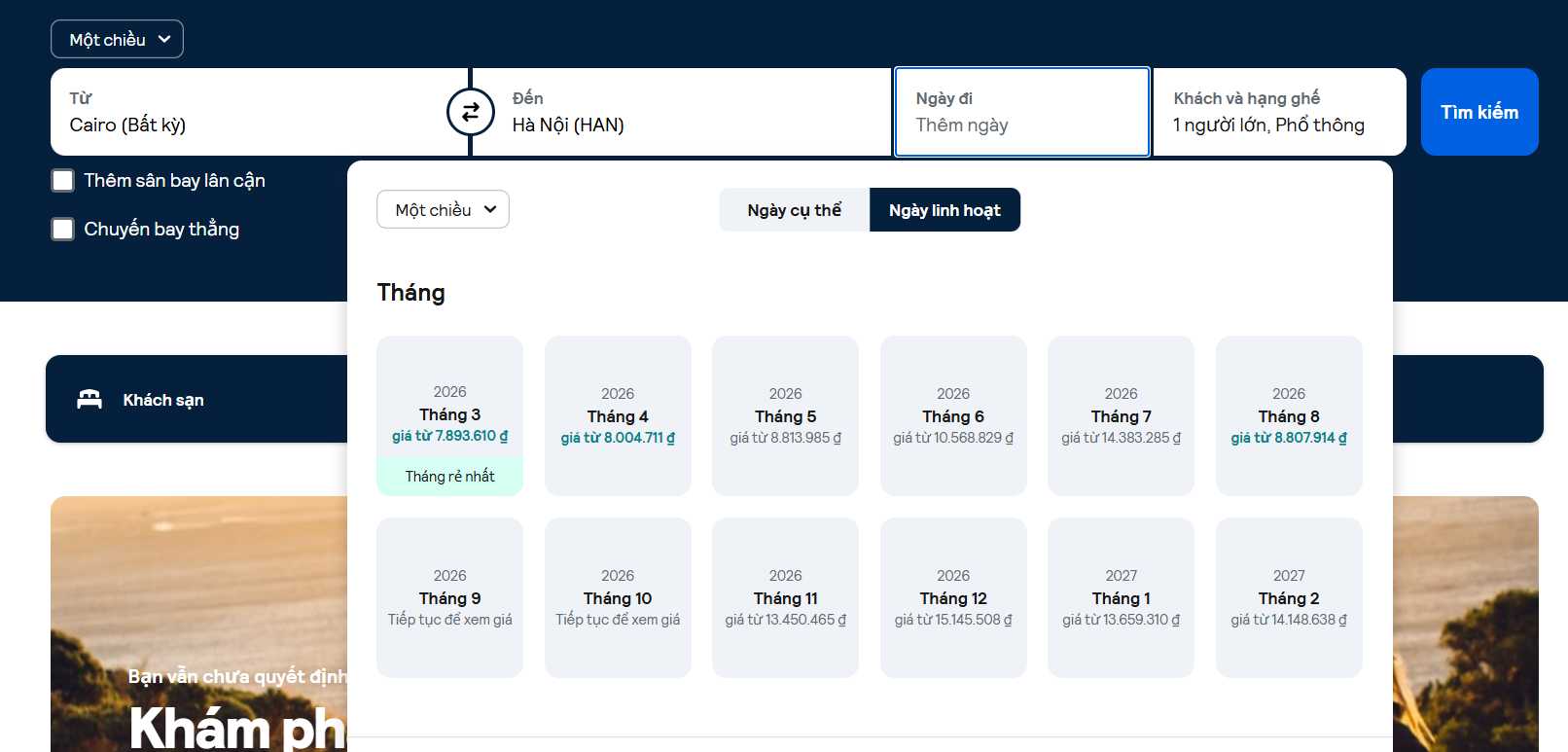Select the Ngày linh hoạt tab
Screen dimensions: 1568x752
(944, 210)
